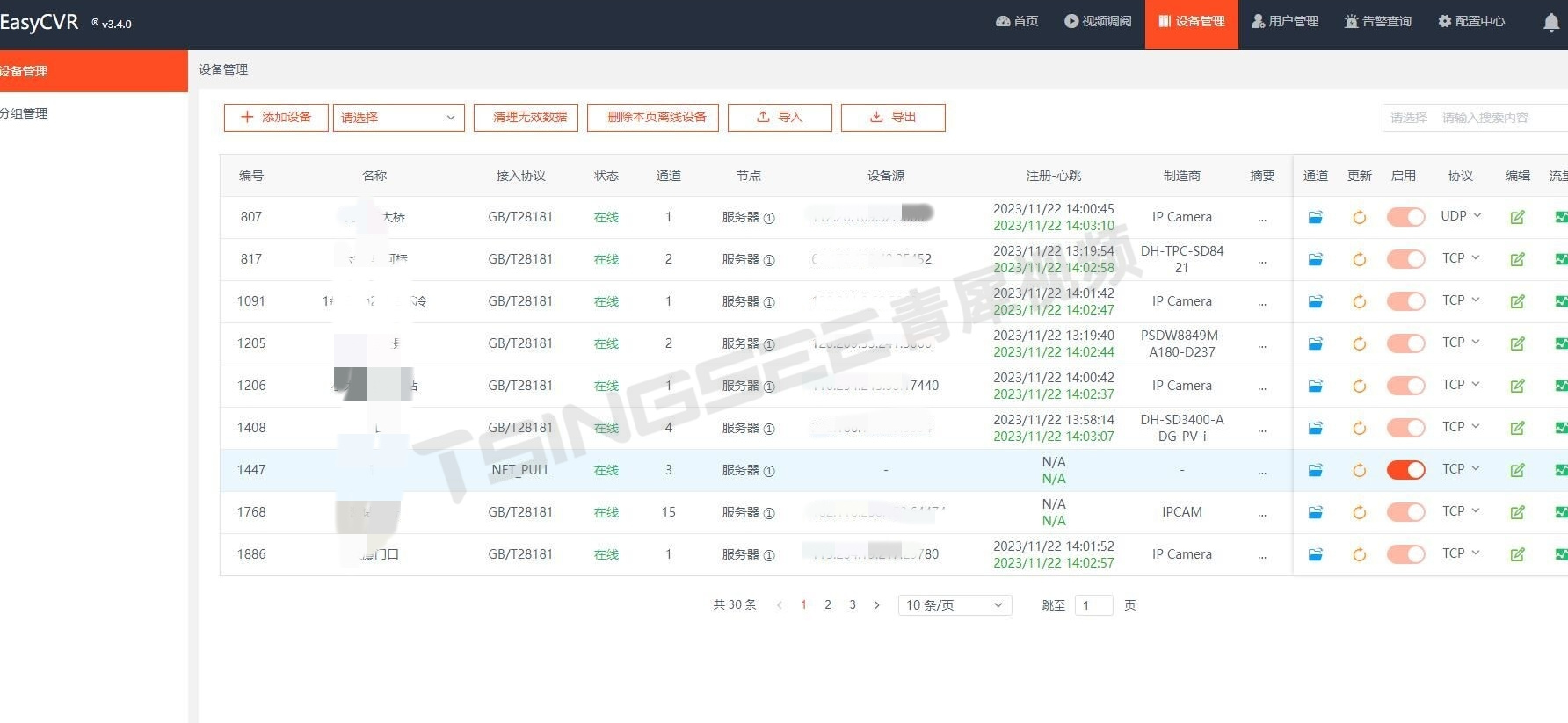Screen dimensions: 1568x723
Task: Open the 10 条/页 page size dropdown
Action: (x=955, y=605)
